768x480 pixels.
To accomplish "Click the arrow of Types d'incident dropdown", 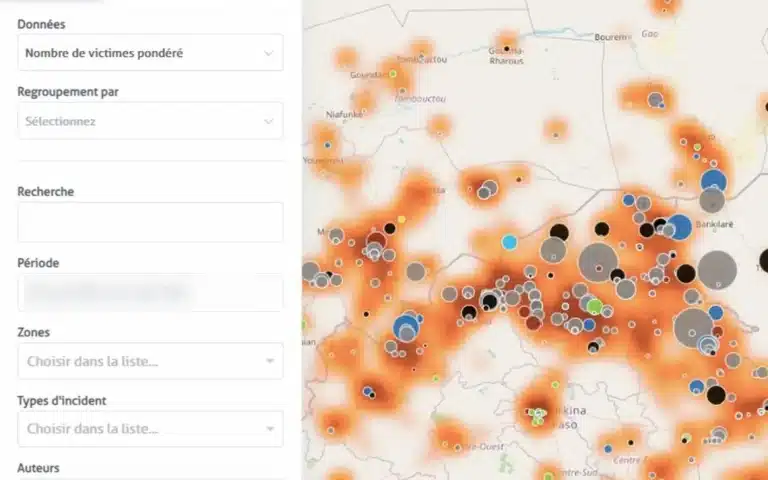I will pyautogui.click(x=270, y=429).
